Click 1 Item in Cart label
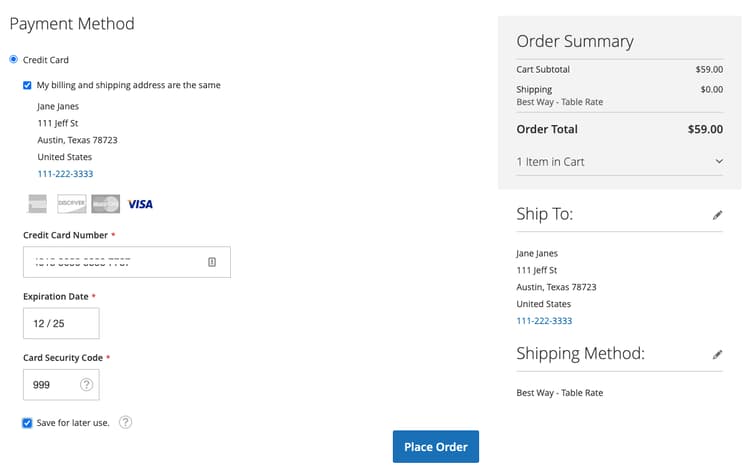 tap(550, 162)
